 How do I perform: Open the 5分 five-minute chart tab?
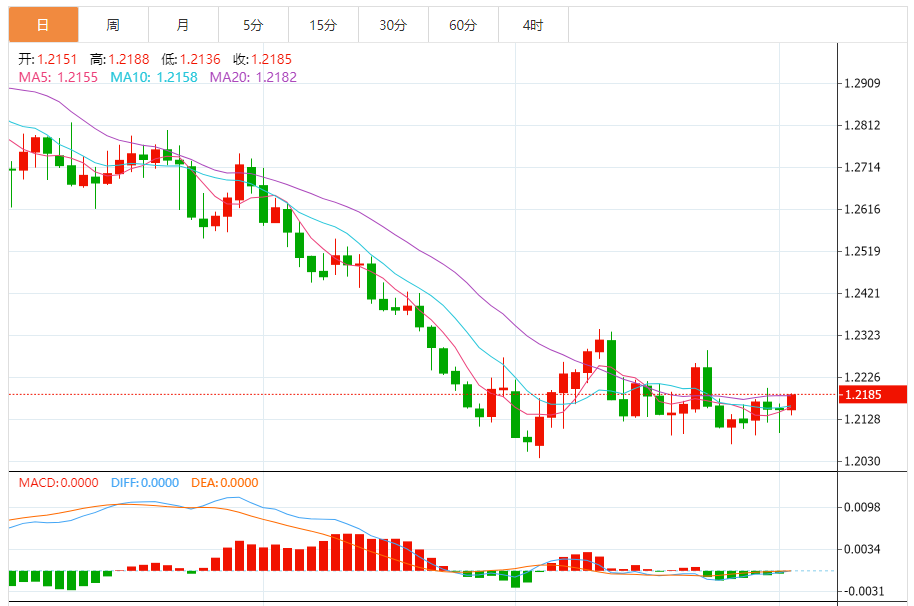click(253, 25)
